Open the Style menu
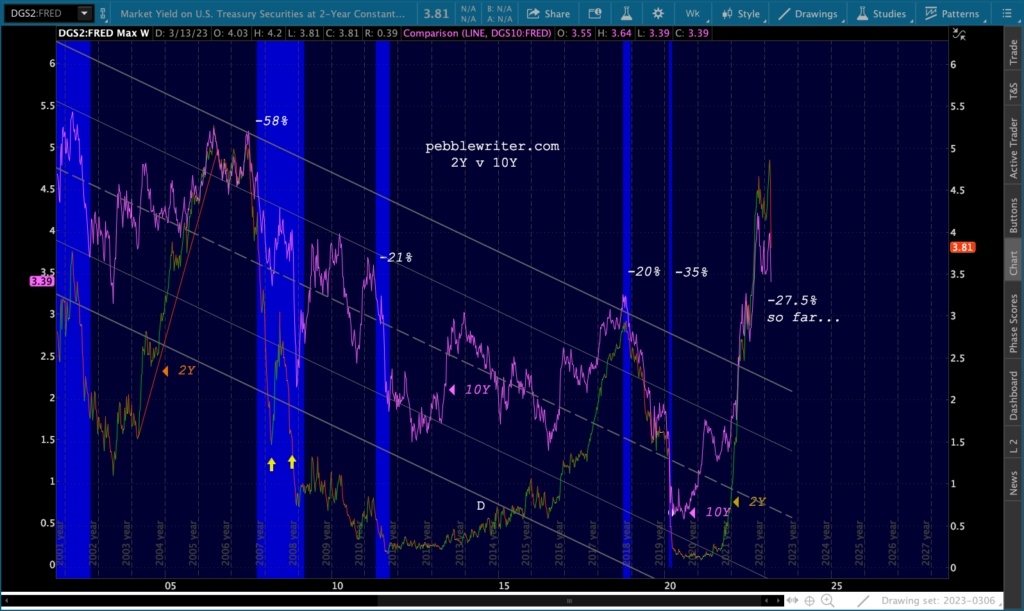Image resolution: width=1024 pixels, height=611 pixels. coord(741,13)
